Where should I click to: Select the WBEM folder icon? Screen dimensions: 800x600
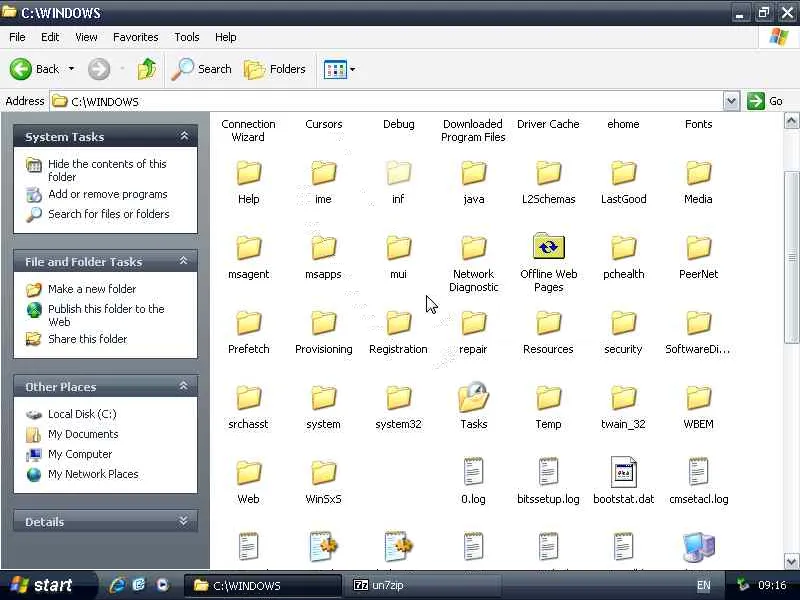click(x=698, y=398)
